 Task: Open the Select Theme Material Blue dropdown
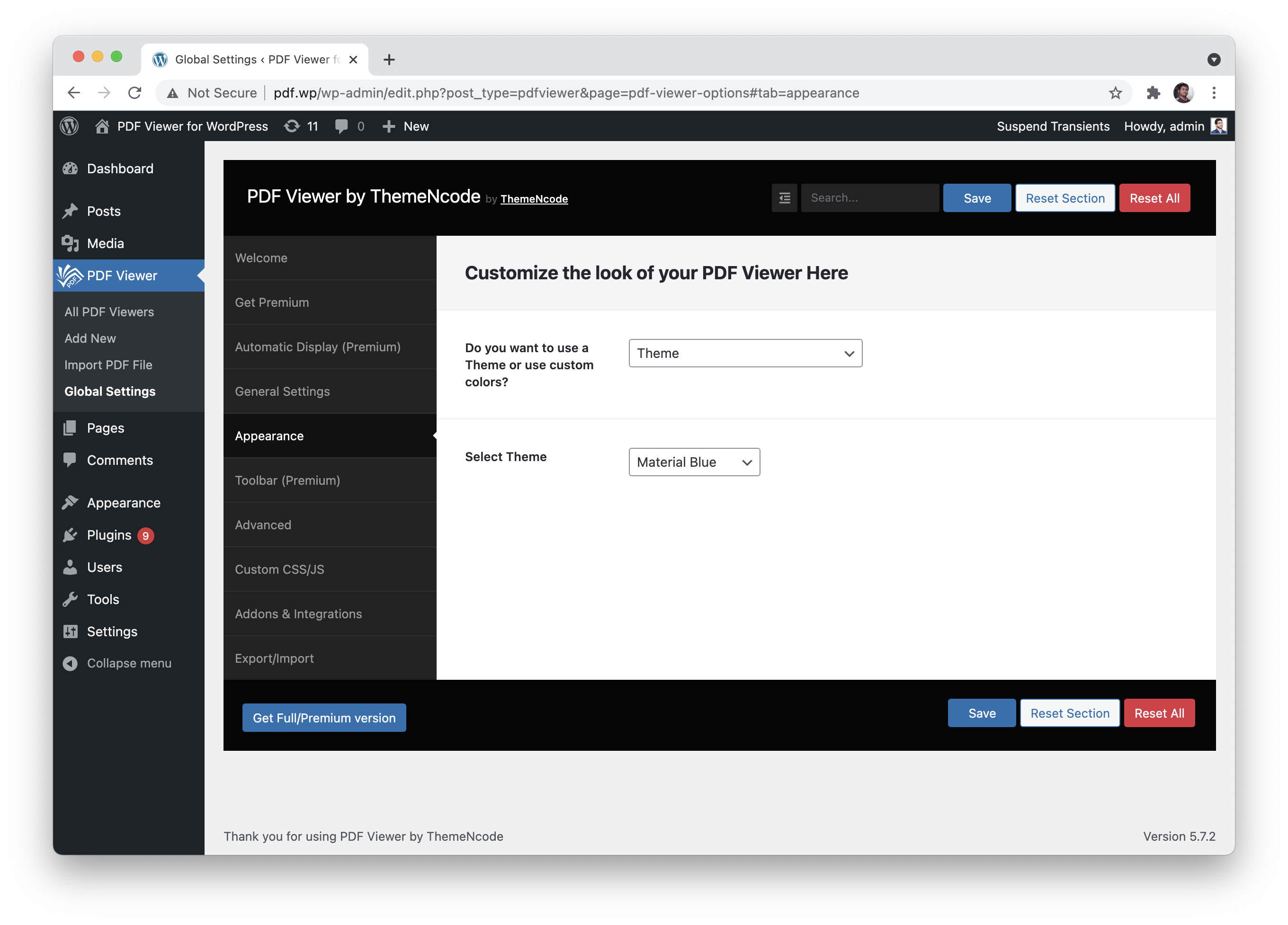point(694,462)
